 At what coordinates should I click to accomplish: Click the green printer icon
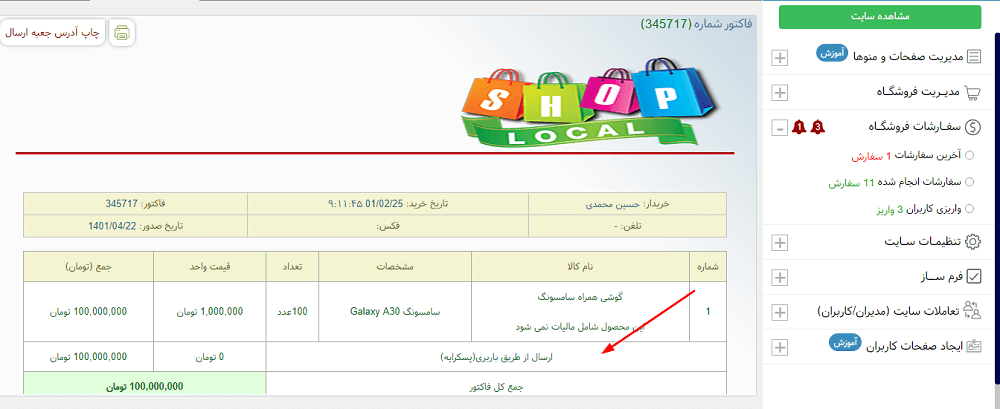[x=121, y=32]
